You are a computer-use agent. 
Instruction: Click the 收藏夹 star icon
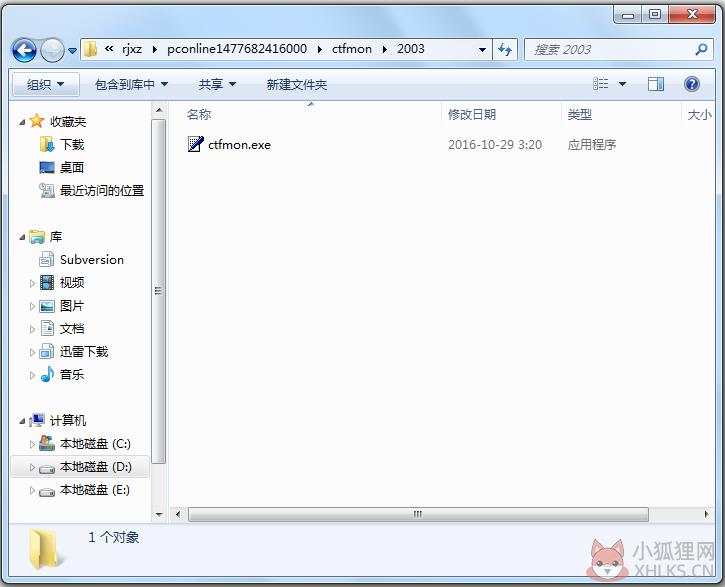[x=37, y=121]
